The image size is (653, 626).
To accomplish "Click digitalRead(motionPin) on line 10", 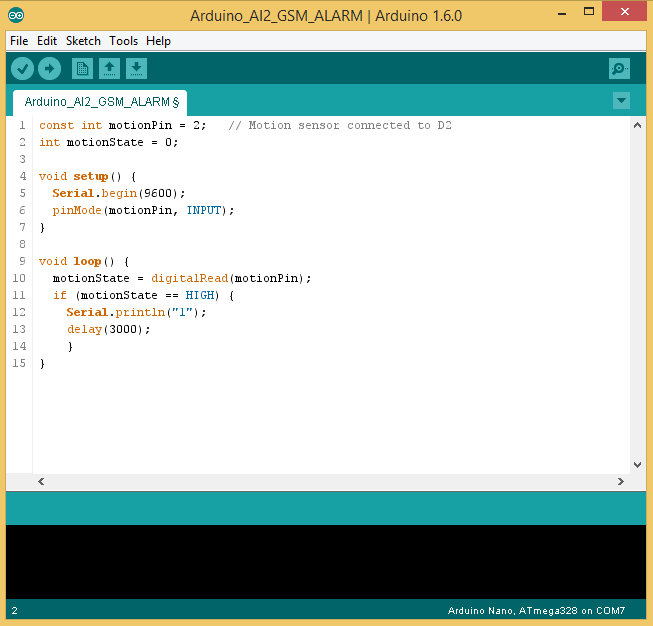I will [x=227, y=278].
